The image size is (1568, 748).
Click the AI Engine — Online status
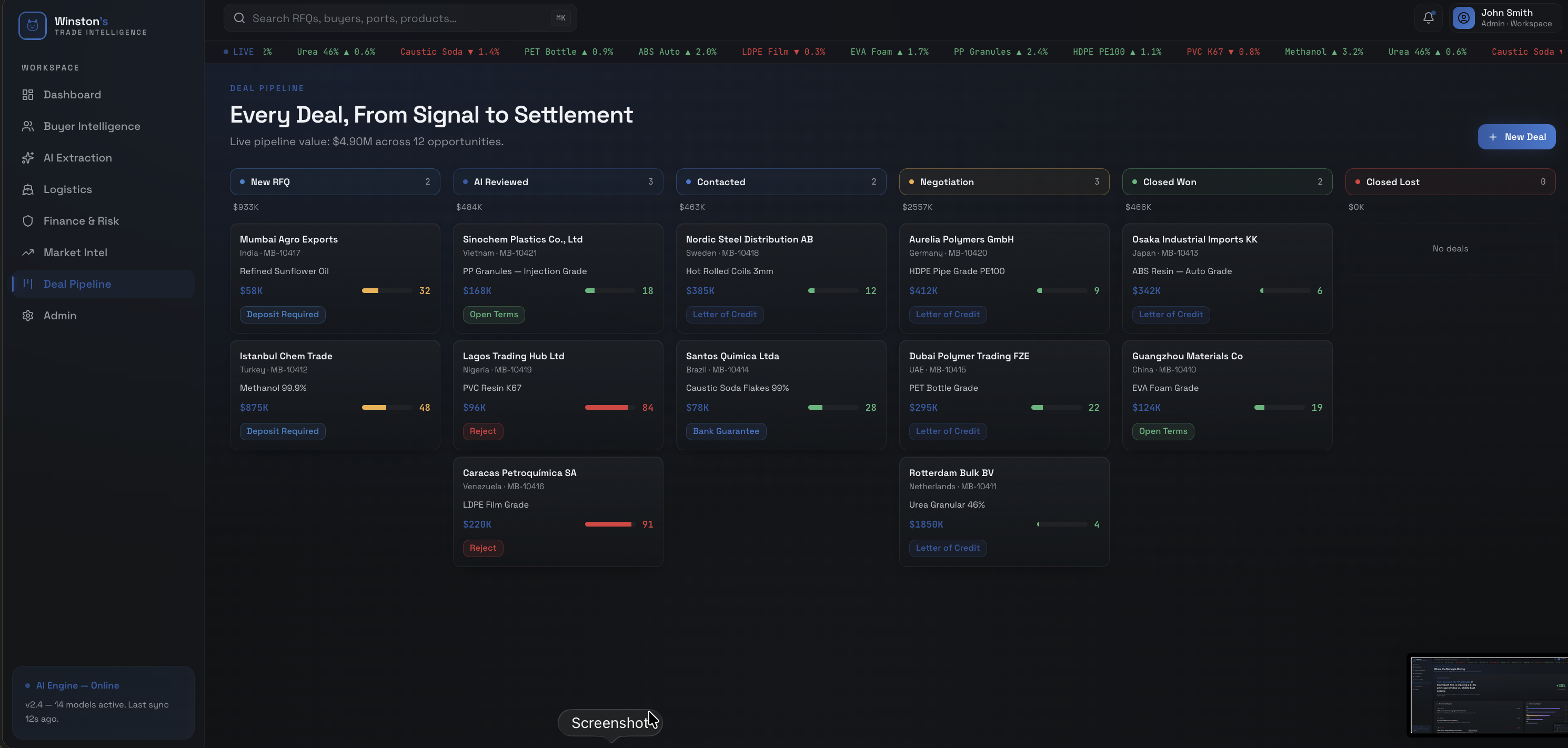pyautogui.click(x=77, y=685)
